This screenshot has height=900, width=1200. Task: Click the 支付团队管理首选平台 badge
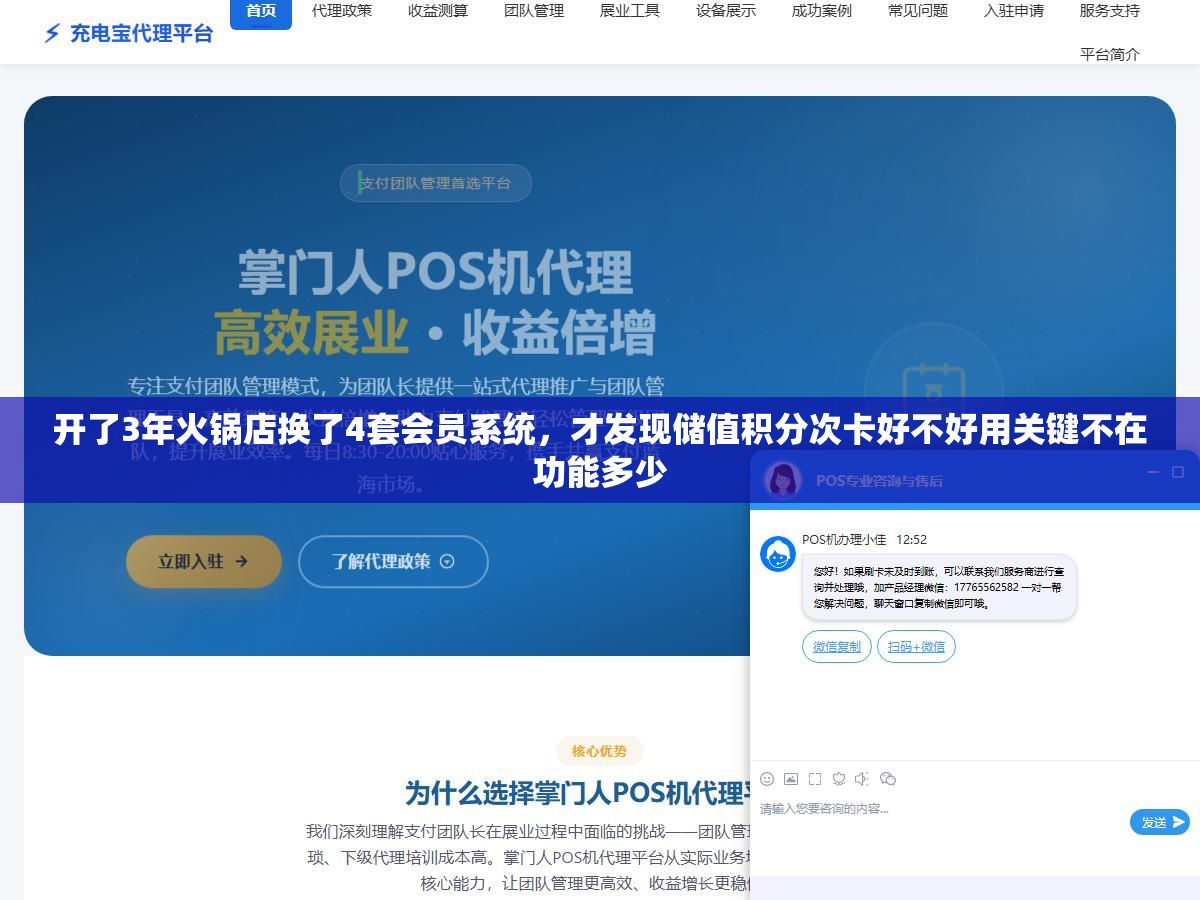(x=435, y=183)
